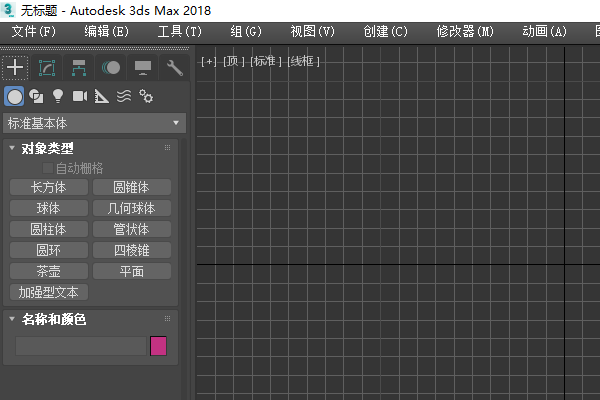Select the Cameras category icon

click(80, 96)
